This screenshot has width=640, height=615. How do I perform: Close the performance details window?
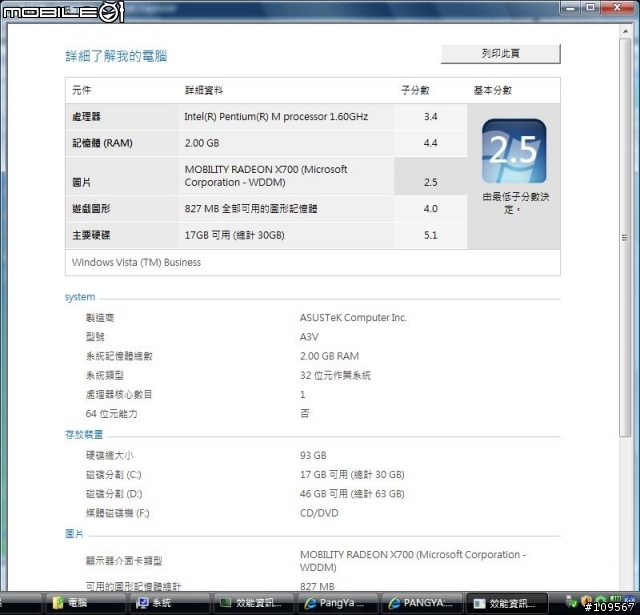(618, 7)
